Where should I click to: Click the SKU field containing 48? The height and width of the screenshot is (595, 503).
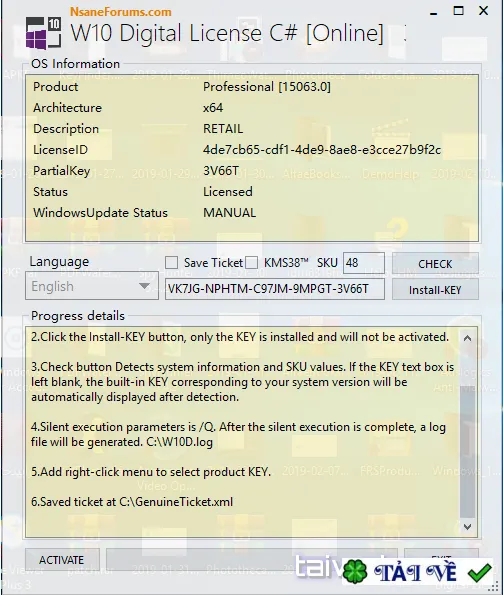click(x=363, y=263)
